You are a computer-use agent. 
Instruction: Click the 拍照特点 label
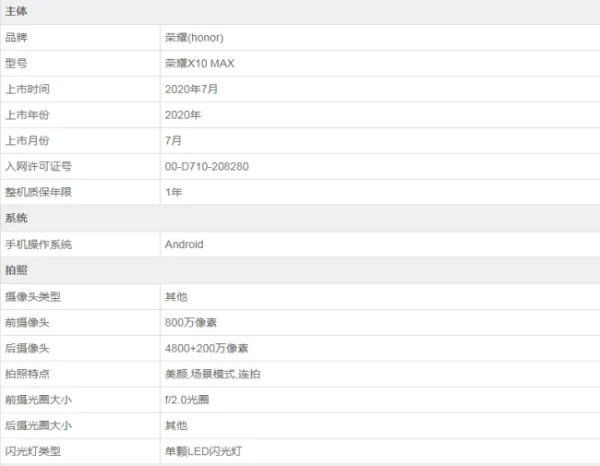[27, 374]
